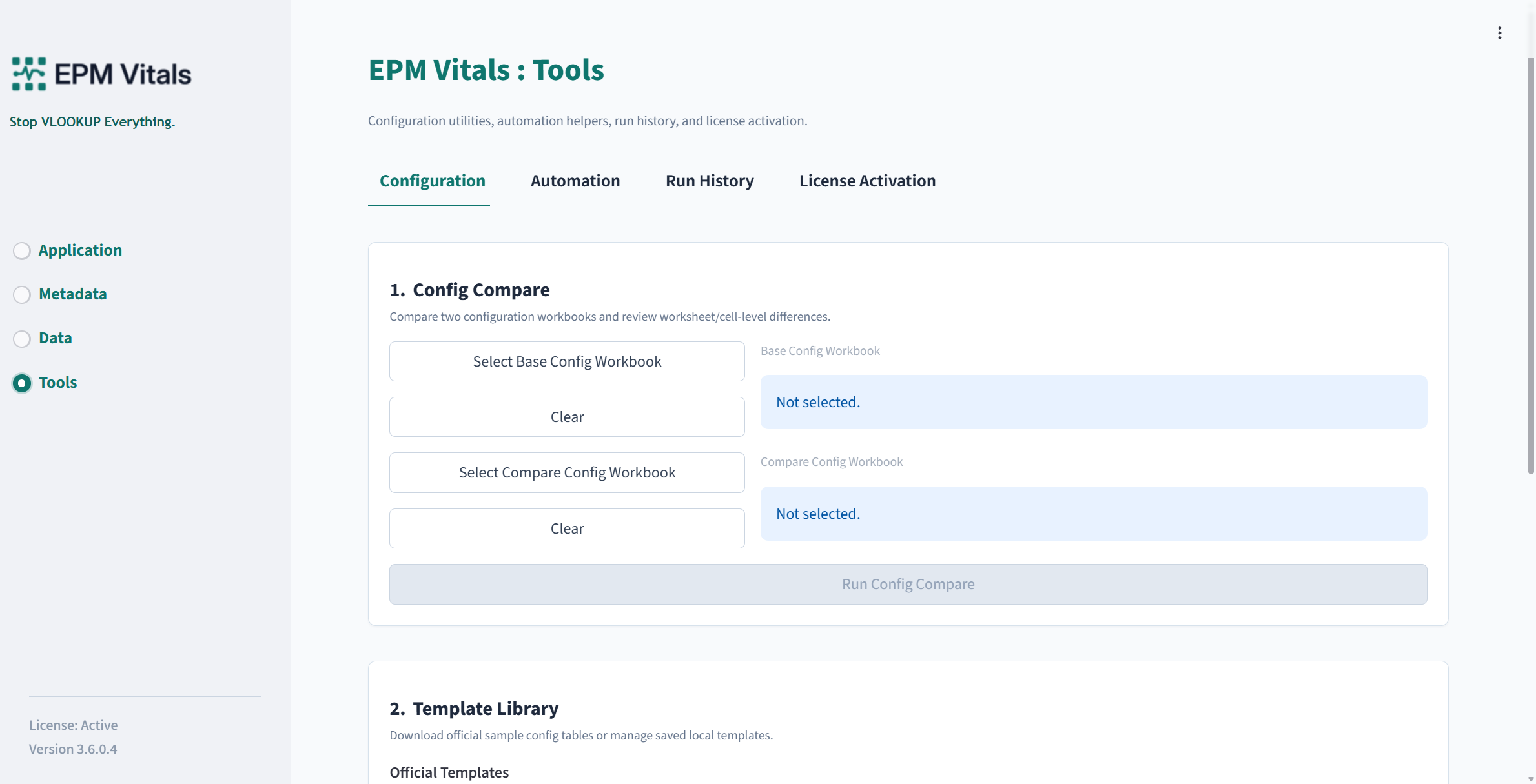Screen dimensions: 1536x784
Task: Click the 'Base Config Workbook' label
Action: (x=820, y=350)
